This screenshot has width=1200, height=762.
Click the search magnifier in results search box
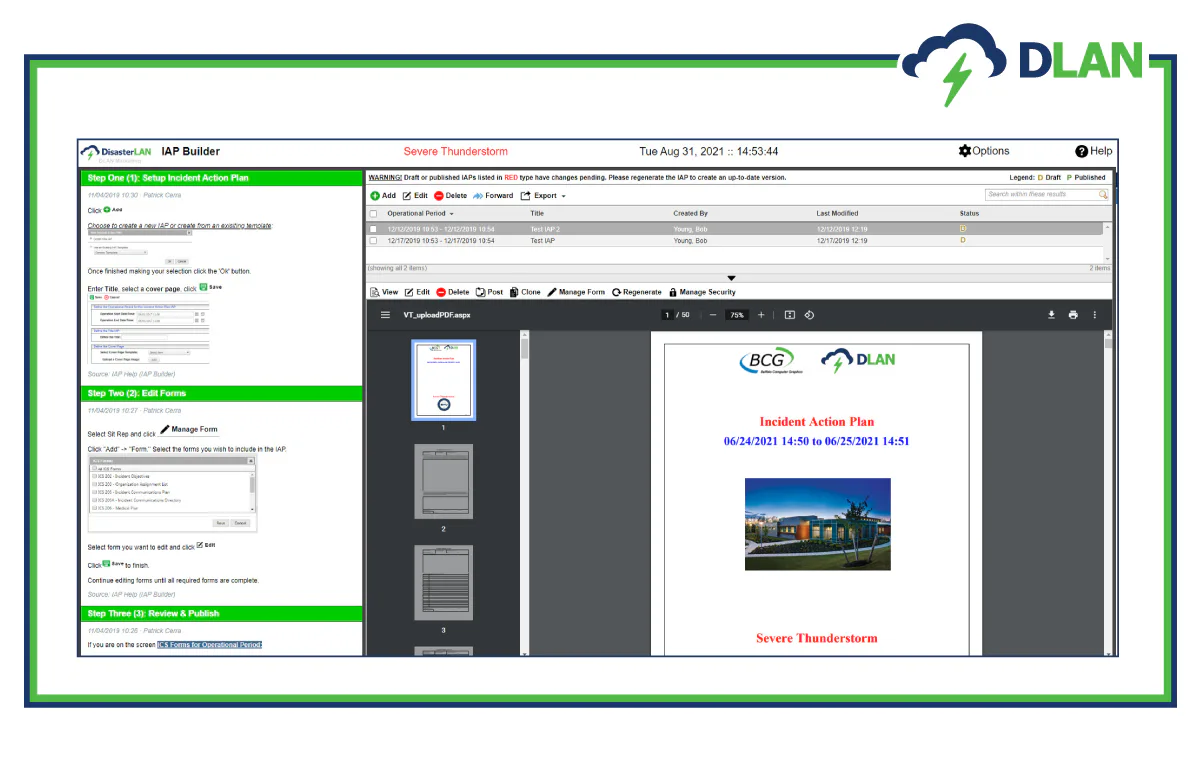tap(1103, 195)
